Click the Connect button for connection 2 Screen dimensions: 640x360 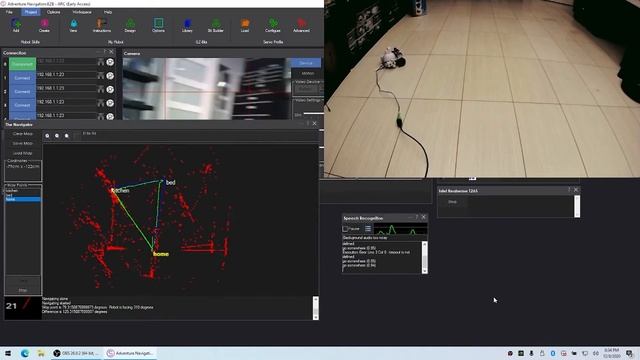(22, 91)
